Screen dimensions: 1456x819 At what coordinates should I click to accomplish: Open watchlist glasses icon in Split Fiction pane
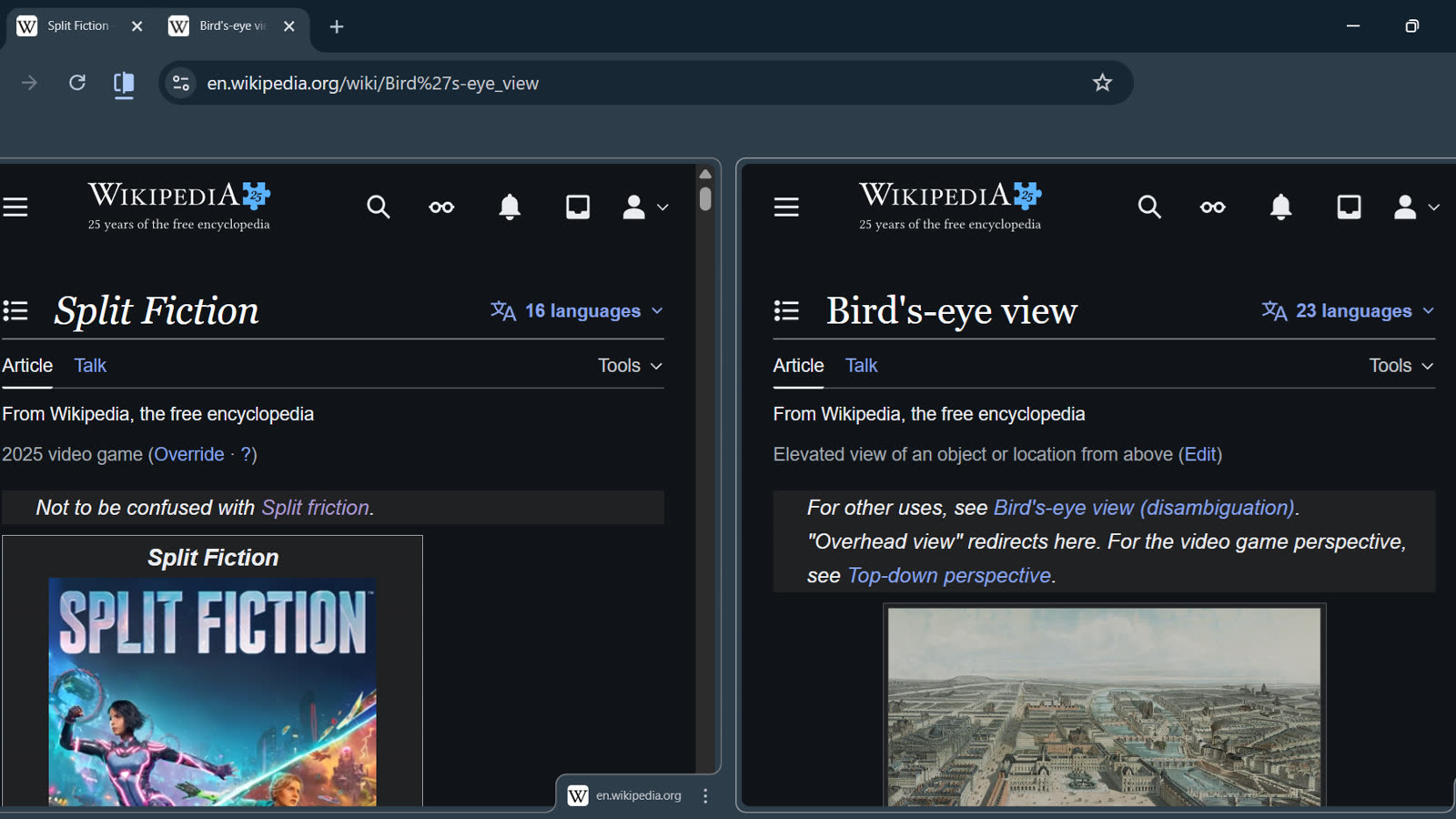(x=441, y=207)
